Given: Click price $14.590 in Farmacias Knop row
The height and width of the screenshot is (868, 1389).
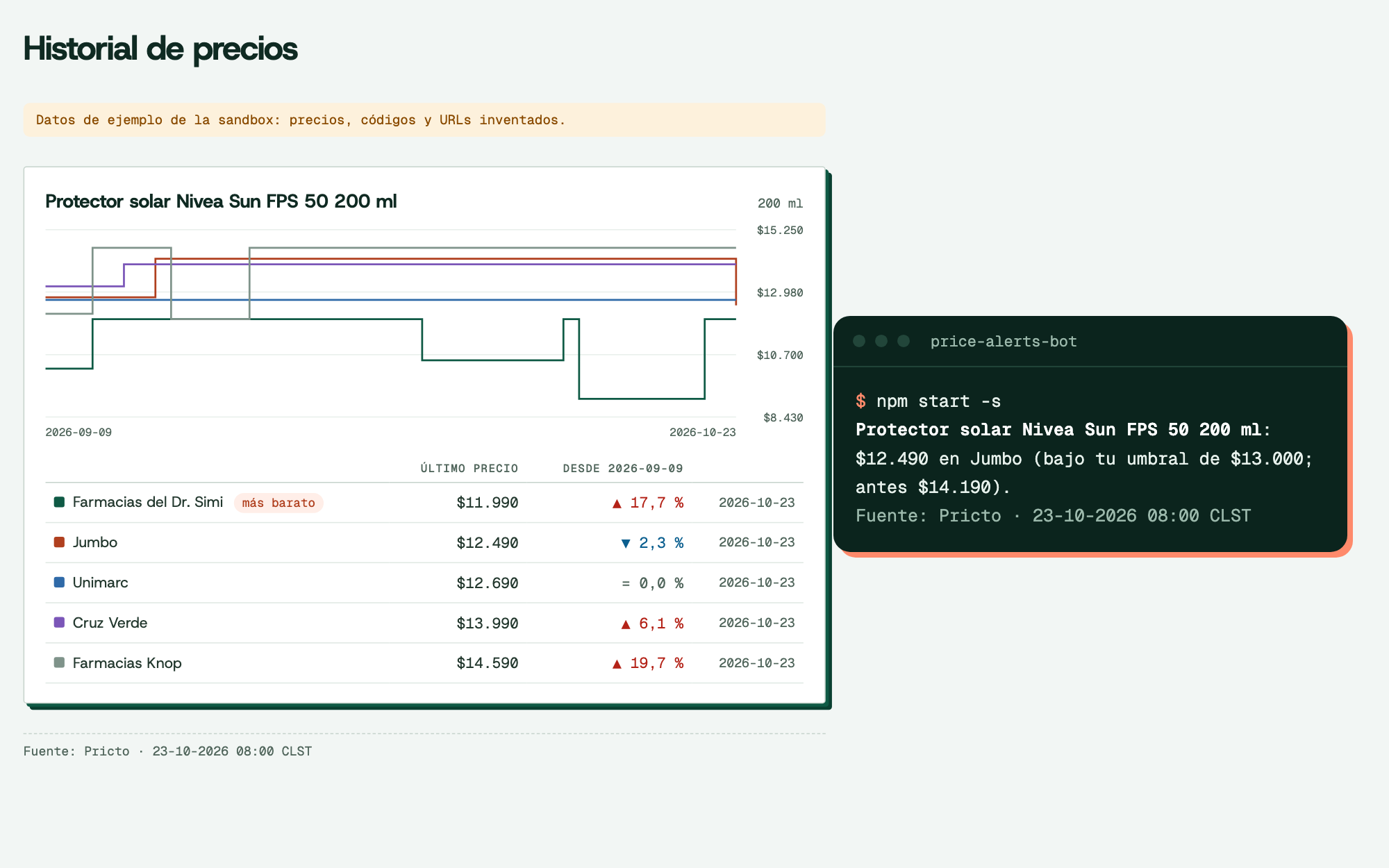Looking at the screenshot, I should point(488,663).
